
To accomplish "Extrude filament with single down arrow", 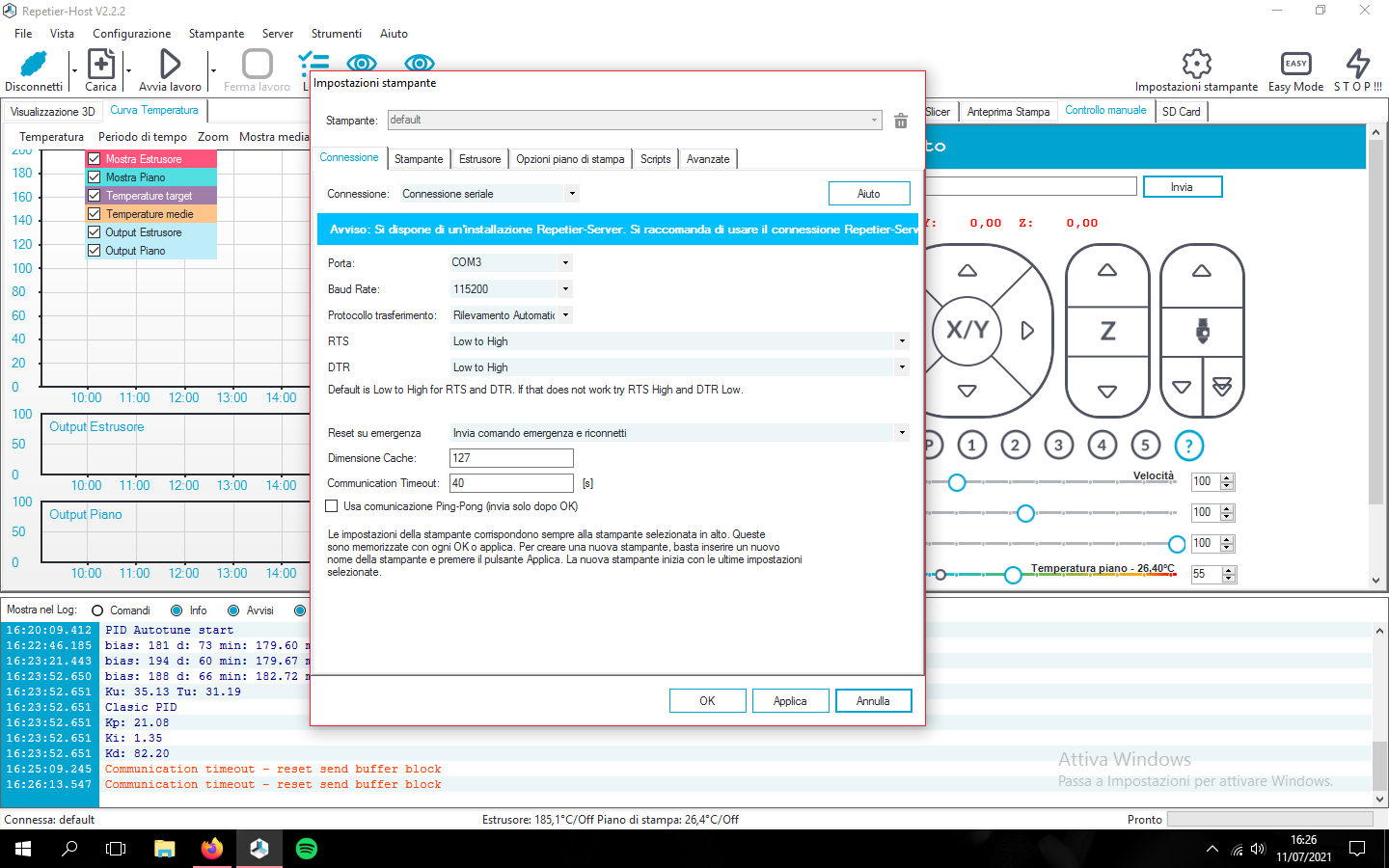I will click(x=1182, y=387).
